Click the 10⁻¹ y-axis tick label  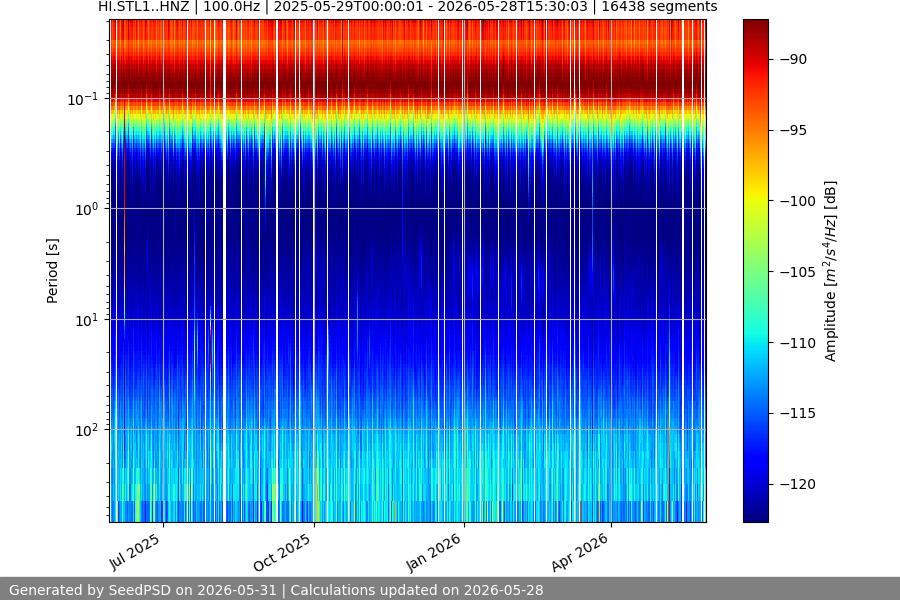83,99
